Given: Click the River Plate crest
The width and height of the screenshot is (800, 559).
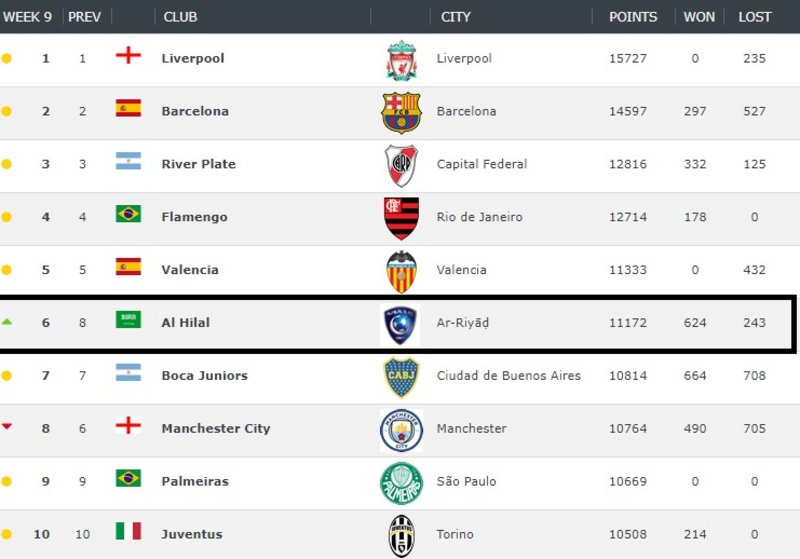Looking at the screenshot, I should click(401, 165).
